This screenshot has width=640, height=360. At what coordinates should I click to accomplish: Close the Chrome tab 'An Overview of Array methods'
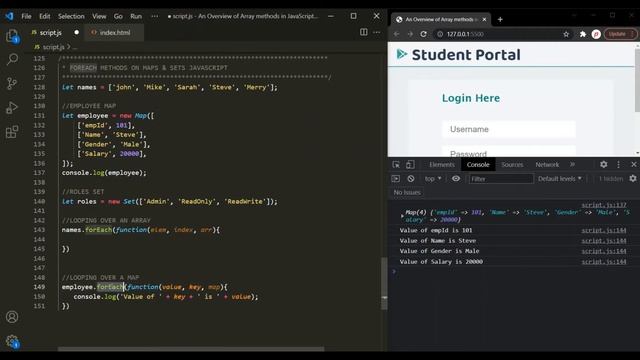484,19
